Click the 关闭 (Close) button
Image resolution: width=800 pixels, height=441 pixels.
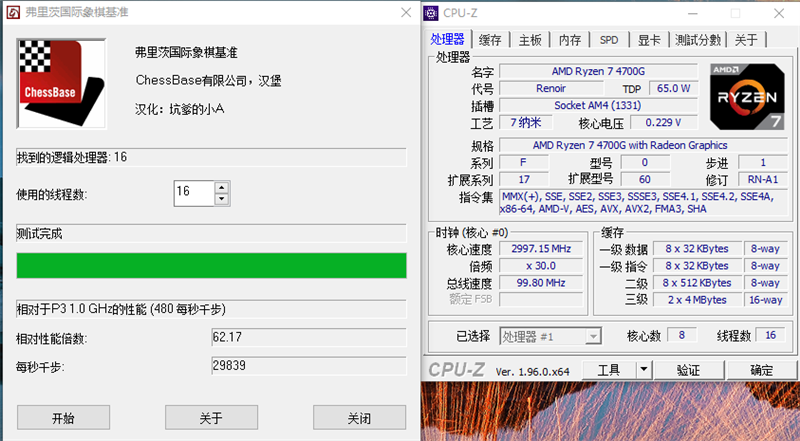(x=359, y=418)
